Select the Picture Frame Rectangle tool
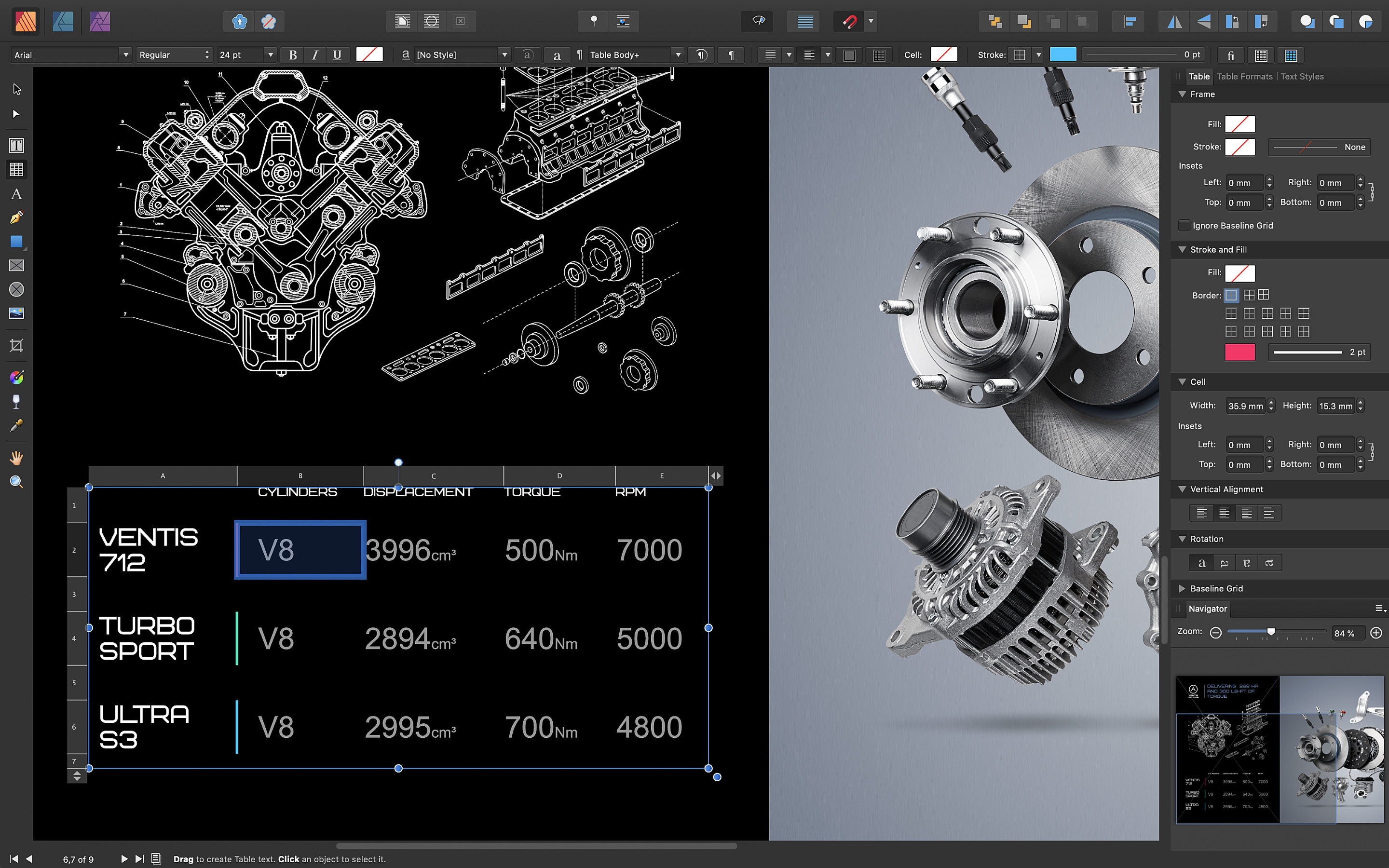 click(x=17, y=265)
